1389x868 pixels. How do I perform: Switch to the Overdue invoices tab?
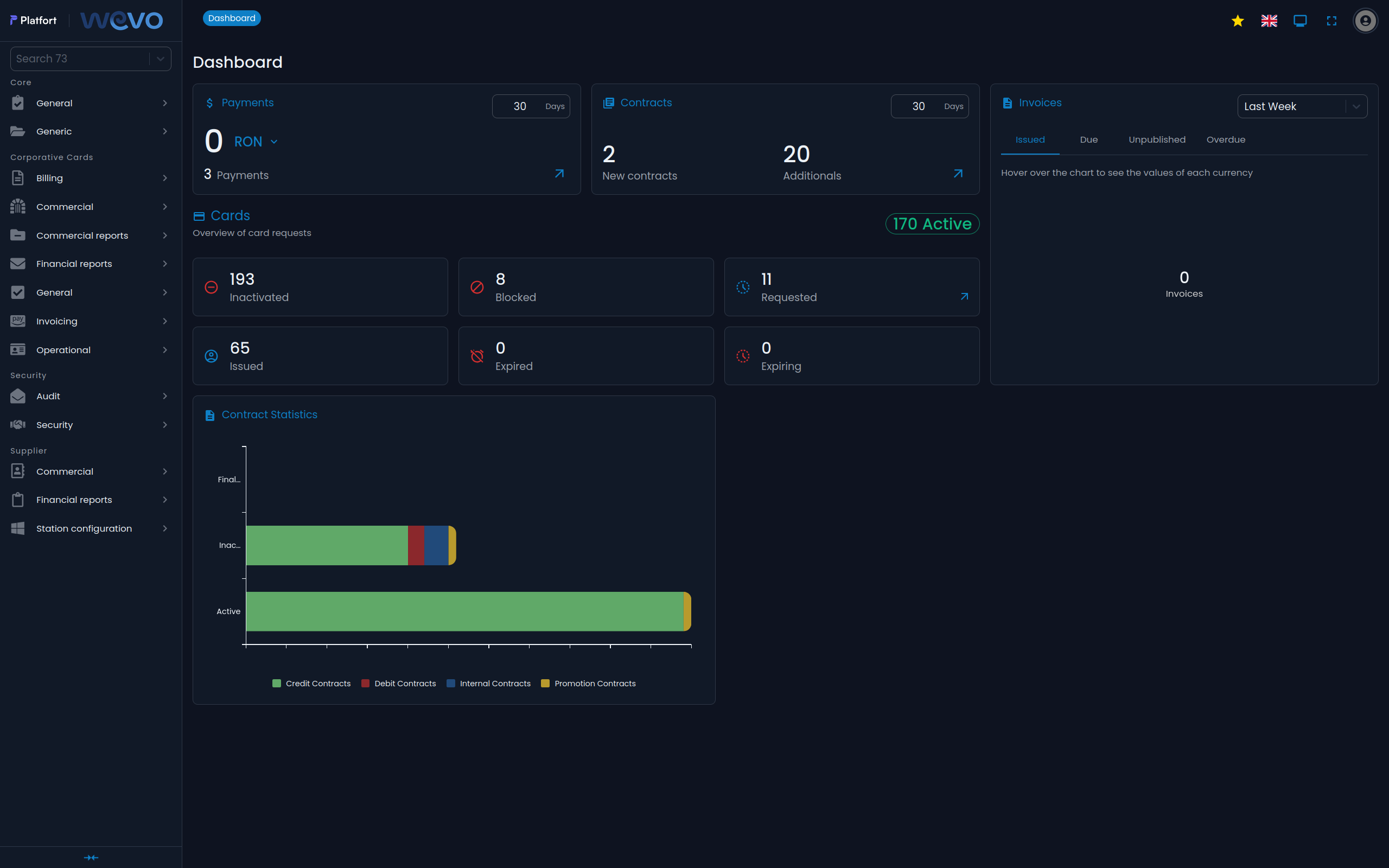coord(1226,139)
